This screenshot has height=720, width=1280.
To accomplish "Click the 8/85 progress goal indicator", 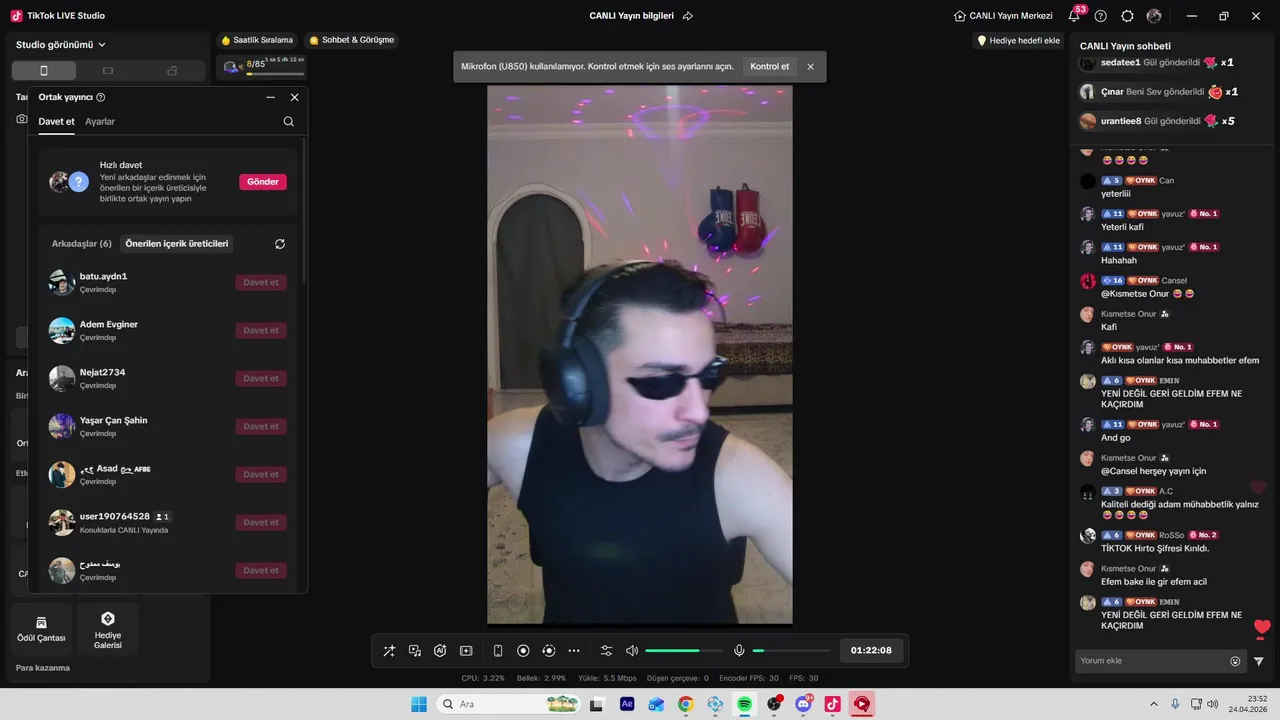I will (262, 67).
